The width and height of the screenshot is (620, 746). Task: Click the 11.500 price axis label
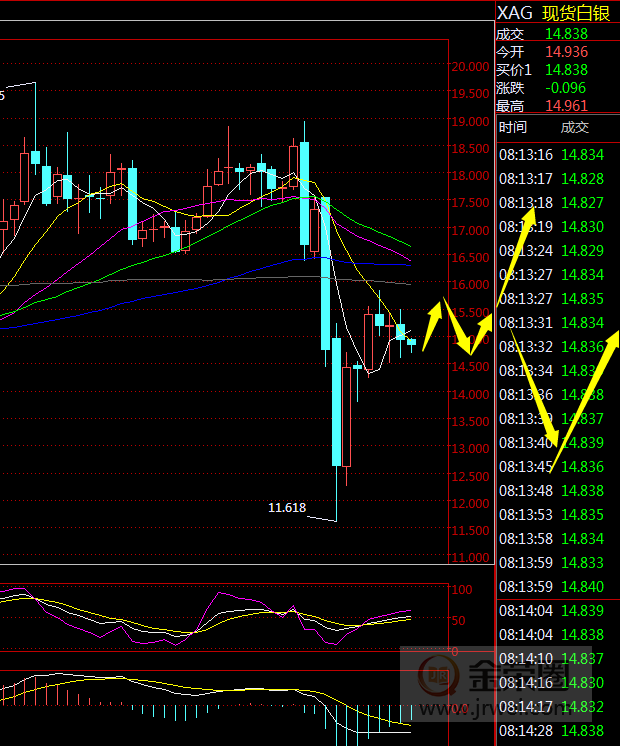470,530
